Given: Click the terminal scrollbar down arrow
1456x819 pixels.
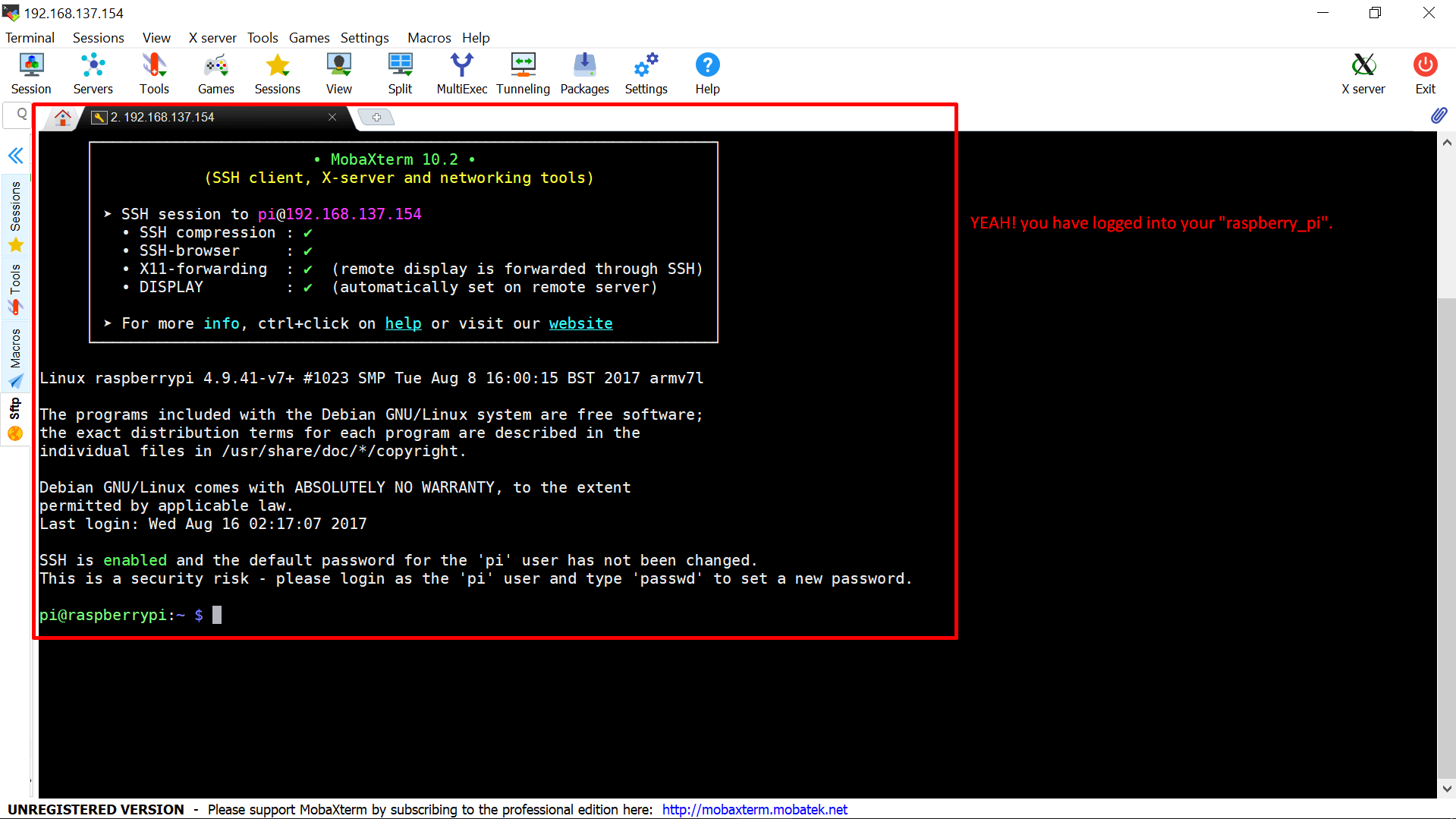Looking at the screenshot, I should click(1446, 788).
